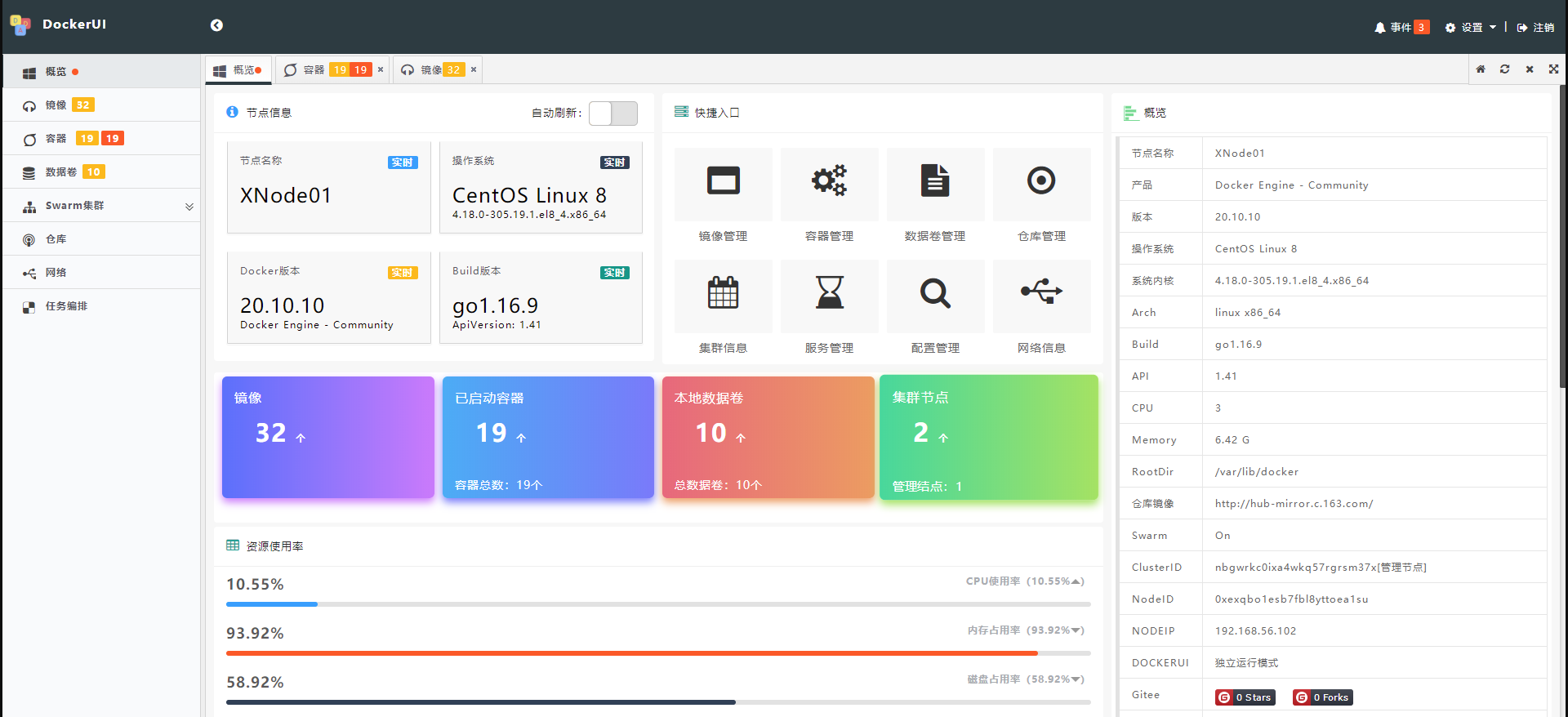This screenshot has width=1568, height=717.
Task: Click the CPU usage progress bar
Action: [x=657, y=604]
